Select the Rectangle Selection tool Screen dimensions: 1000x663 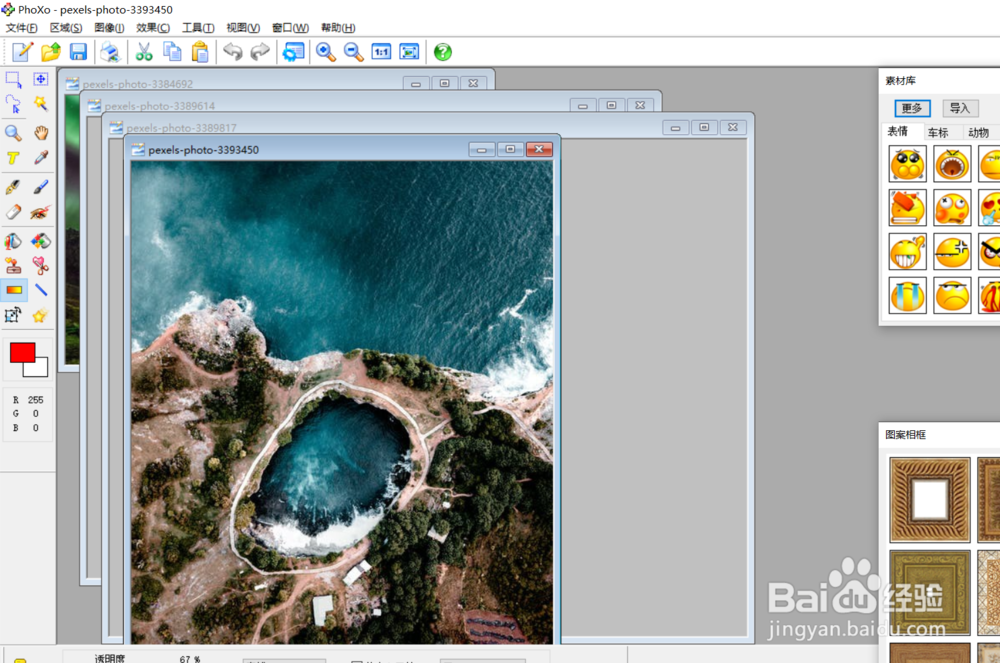pyautogui.click(x=13, y=80)
